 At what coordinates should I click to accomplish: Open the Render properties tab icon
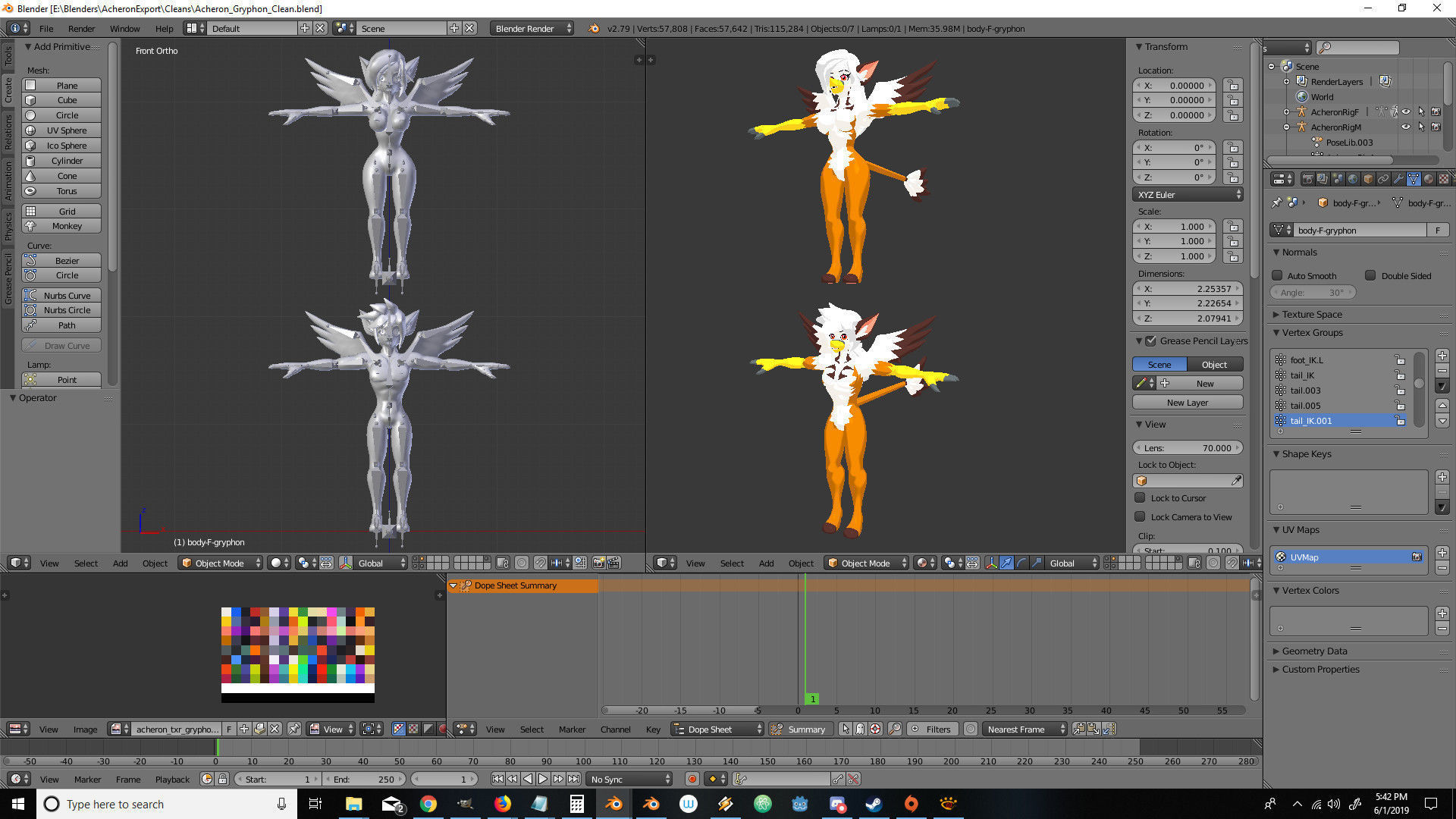[x=1308, y=179]
